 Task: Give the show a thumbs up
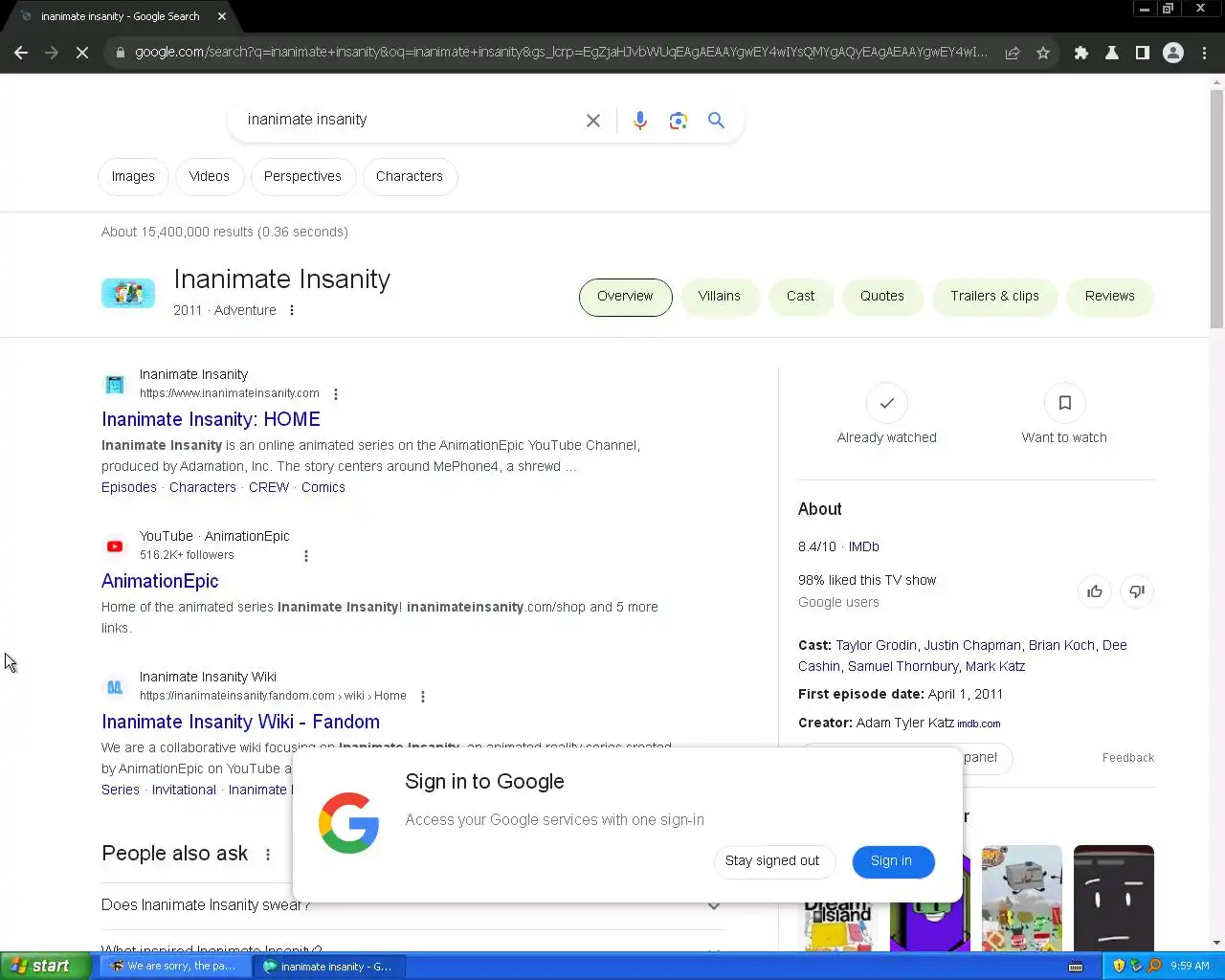click(x=1095, y=591)
